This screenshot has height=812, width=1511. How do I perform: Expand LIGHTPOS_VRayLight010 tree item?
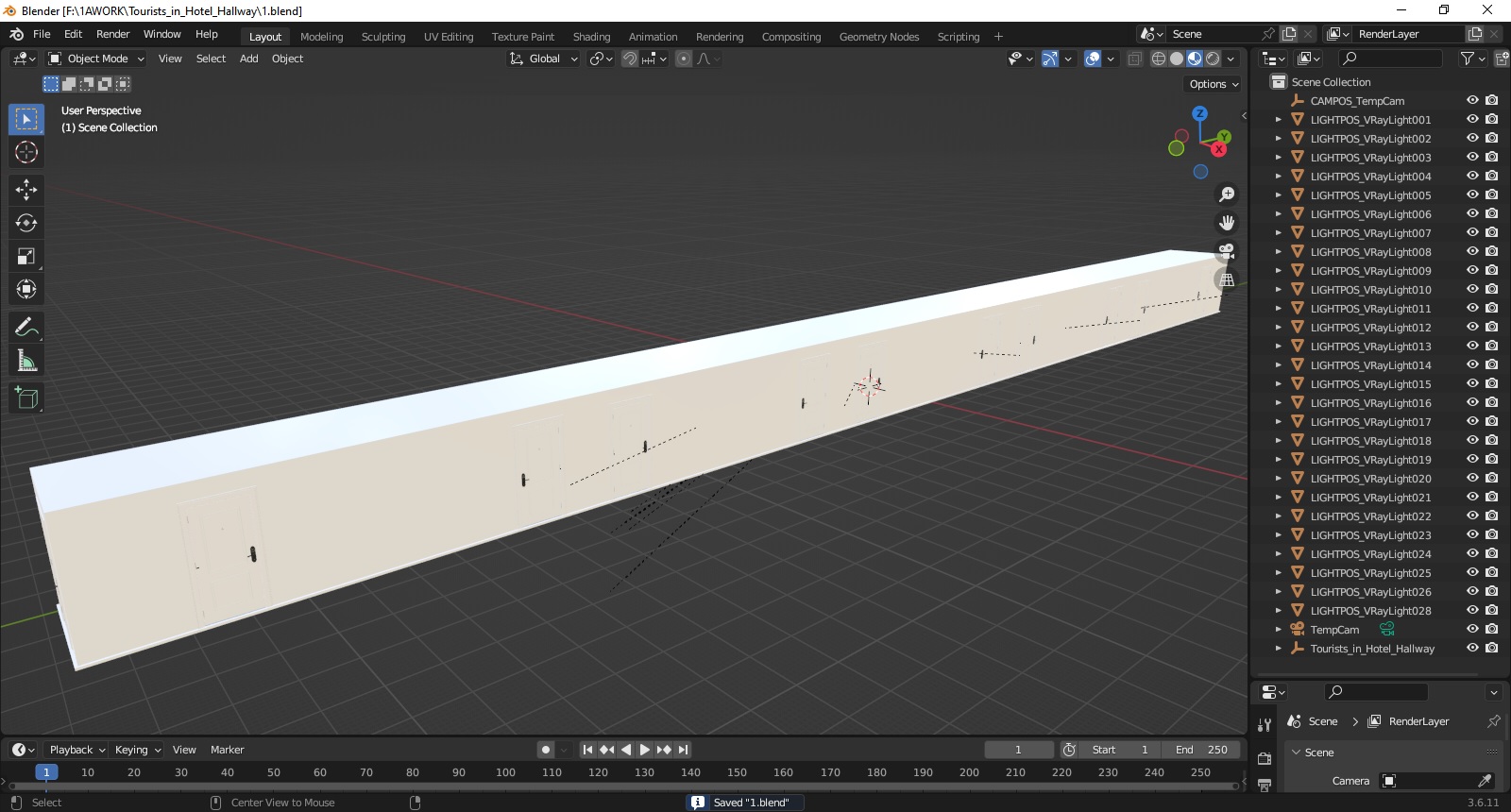[1279, 290]
